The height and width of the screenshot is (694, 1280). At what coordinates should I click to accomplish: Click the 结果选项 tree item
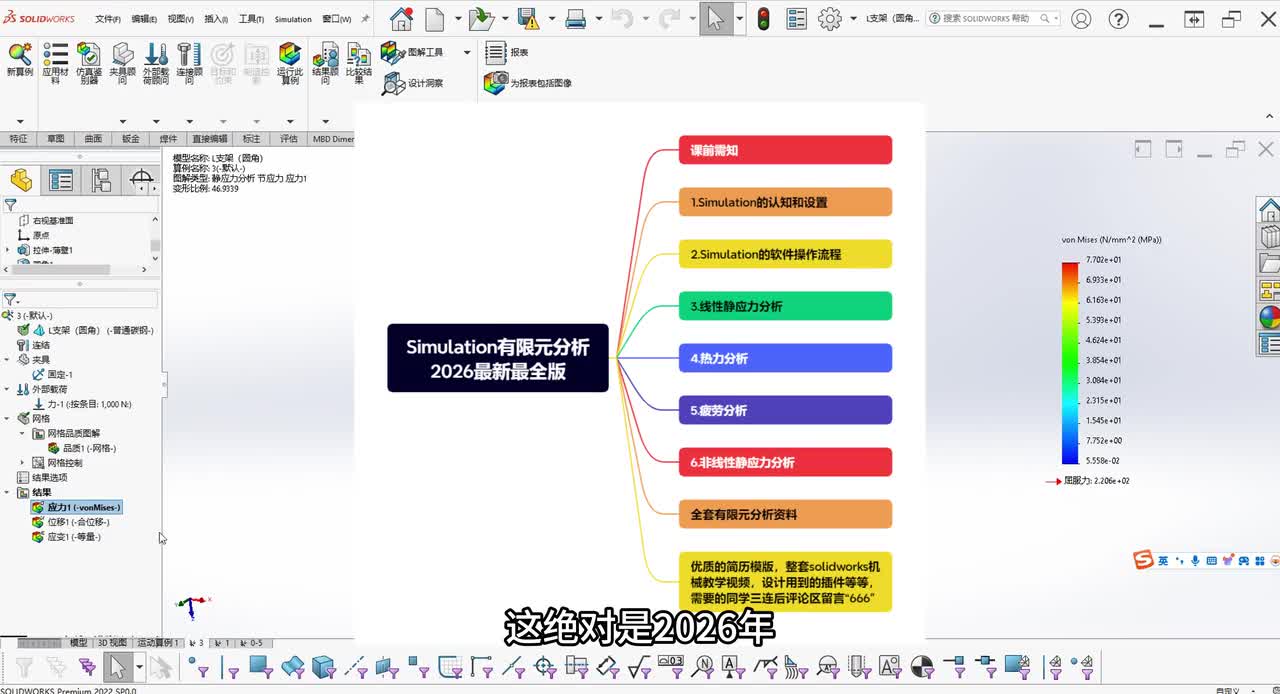pos(41,478)
